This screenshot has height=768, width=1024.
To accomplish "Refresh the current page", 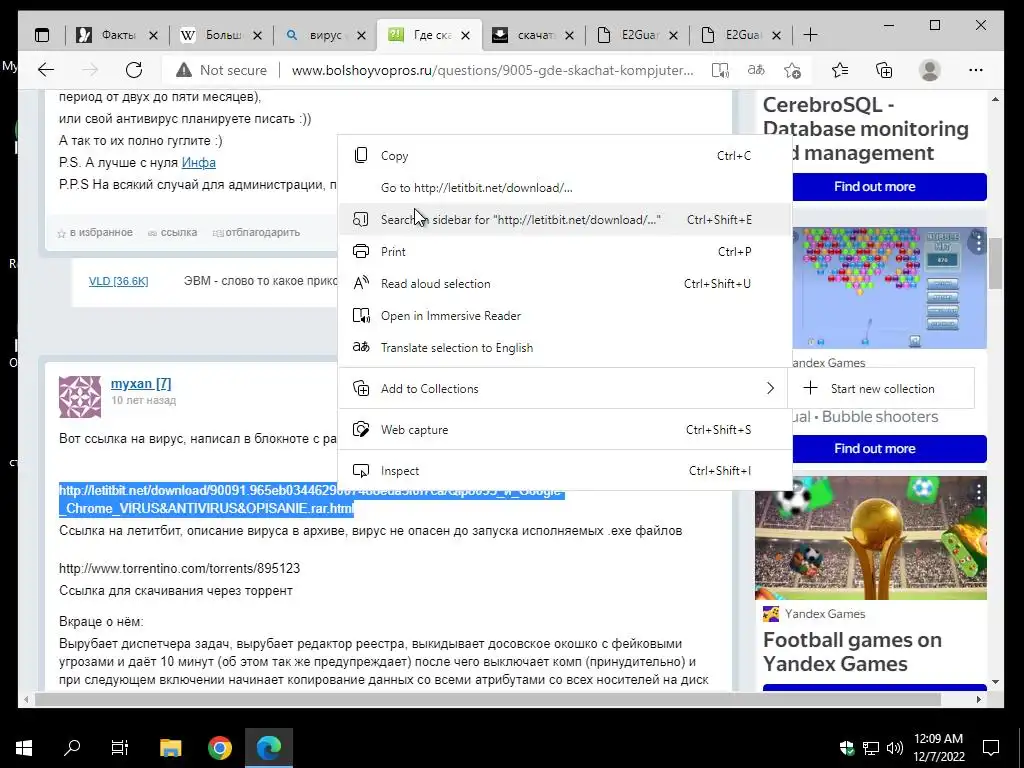I will 134,70.
